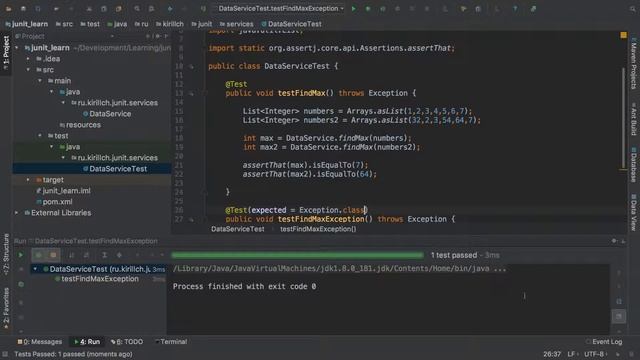
Task: Click the Copy toolbar icon
Action: (x=104, y=9)
